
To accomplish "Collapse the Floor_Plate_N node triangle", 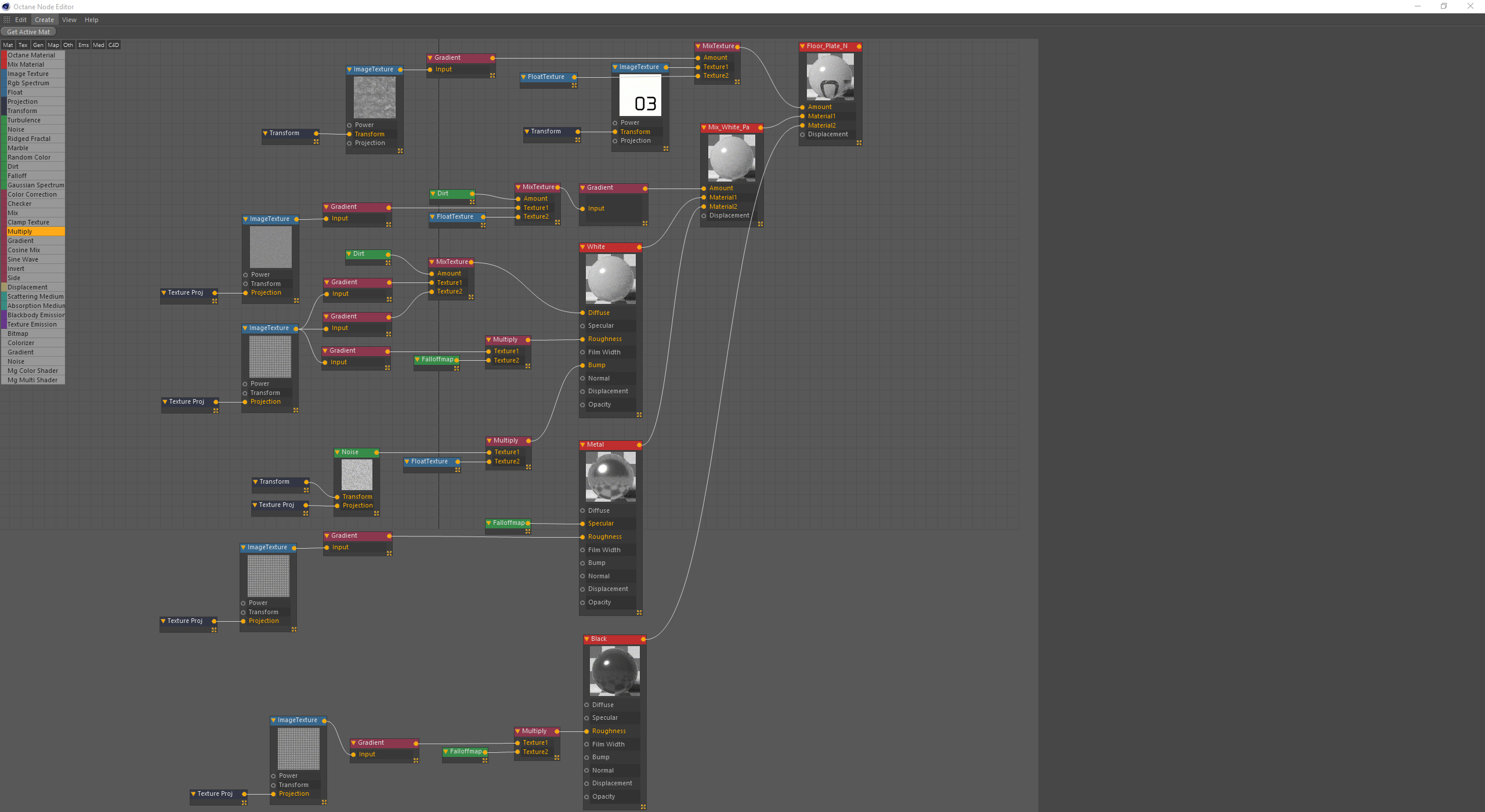I will click(802, 46).
